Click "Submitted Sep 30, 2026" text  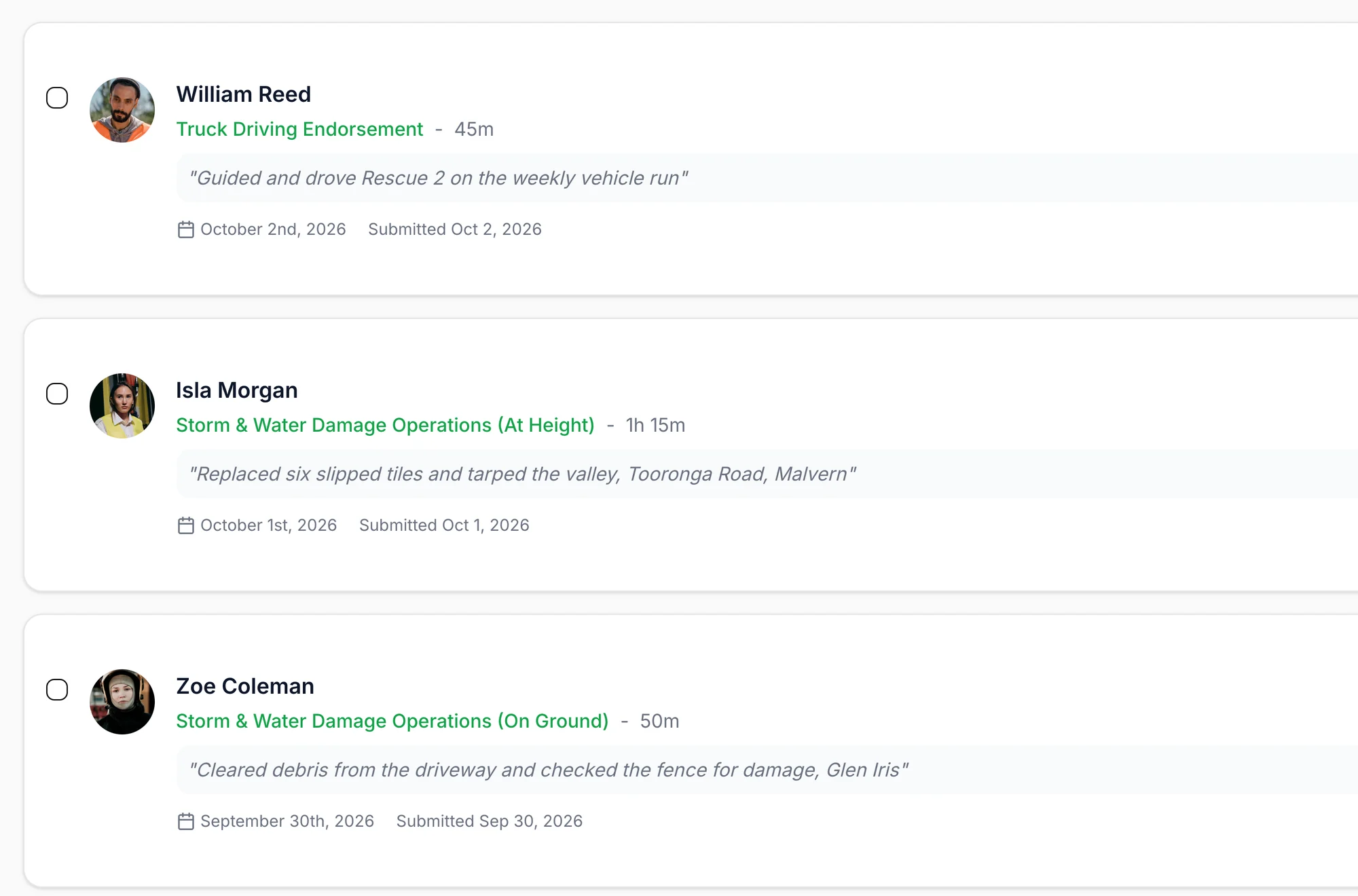click(x=490, y=821)
